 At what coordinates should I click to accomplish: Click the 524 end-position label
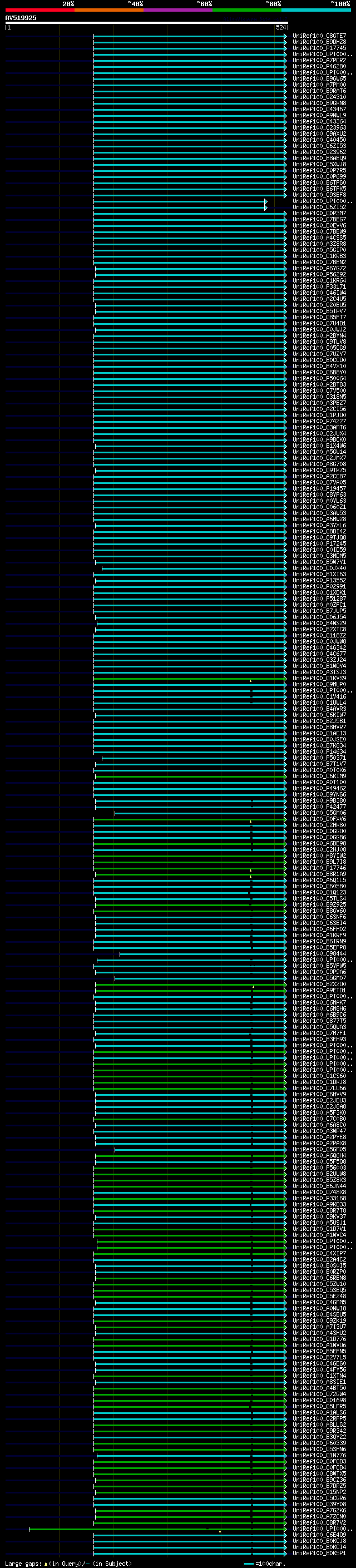pyautogui.click(x=281, y=27)
